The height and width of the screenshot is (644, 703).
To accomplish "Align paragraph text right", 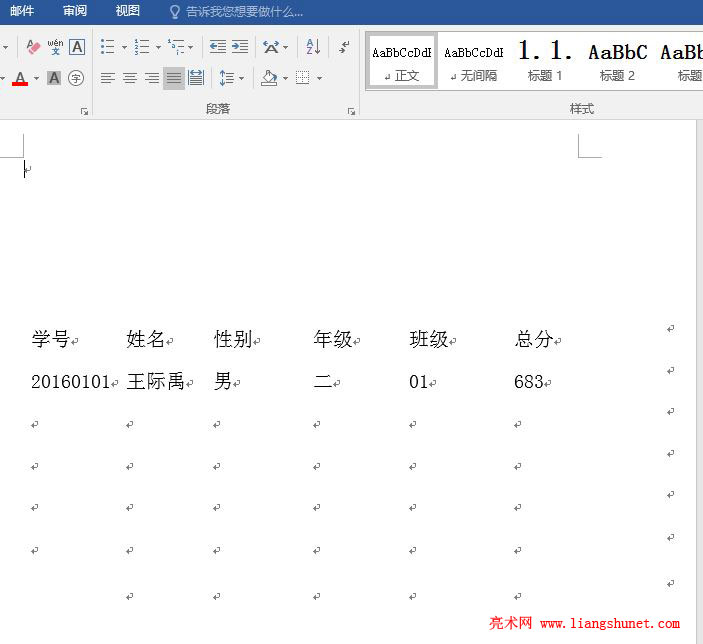I will coord(152,78).
